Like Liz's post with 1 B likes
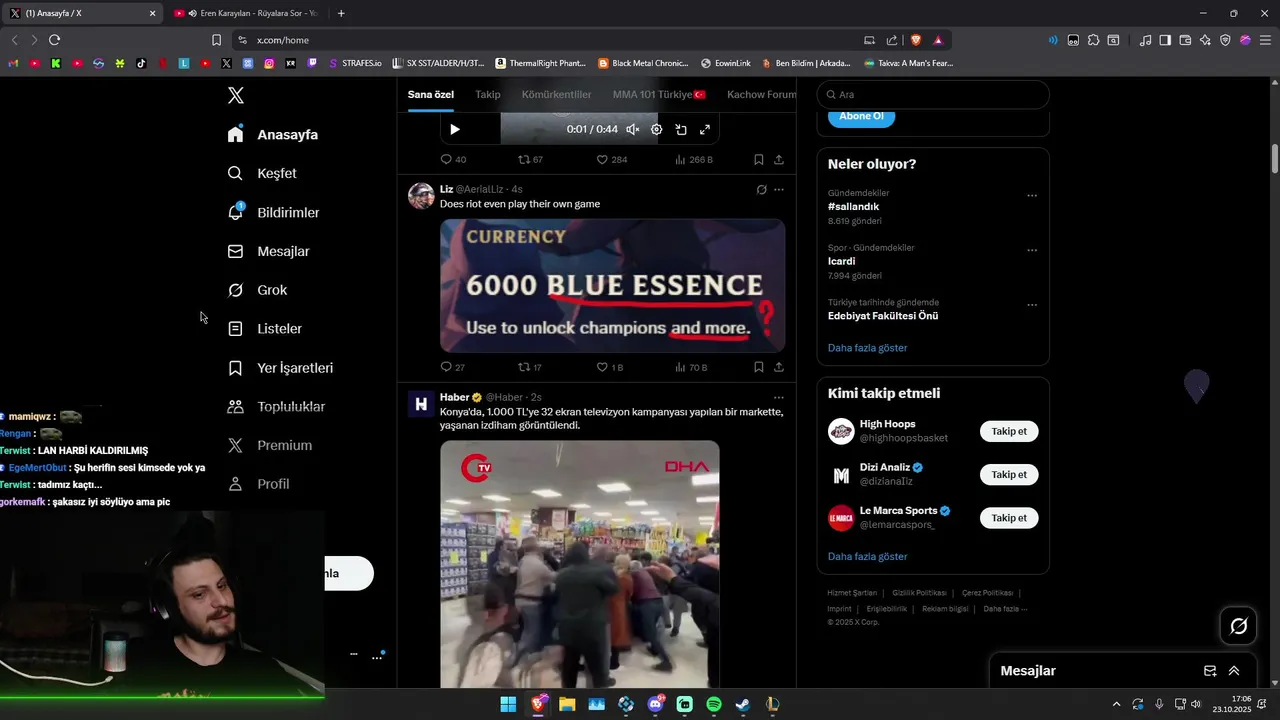Viewport: 1280px width, 720px height. point(609,367)
